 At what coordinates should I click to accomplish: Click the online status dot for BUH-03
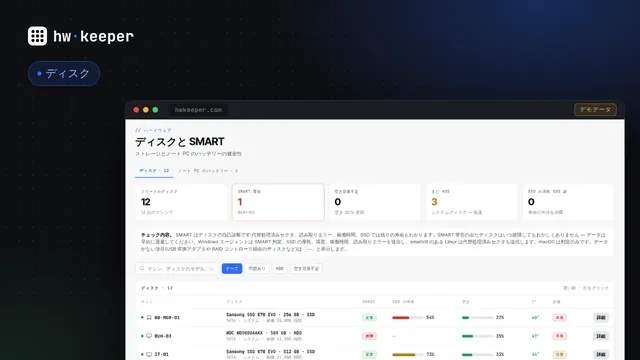pos(142,336)
